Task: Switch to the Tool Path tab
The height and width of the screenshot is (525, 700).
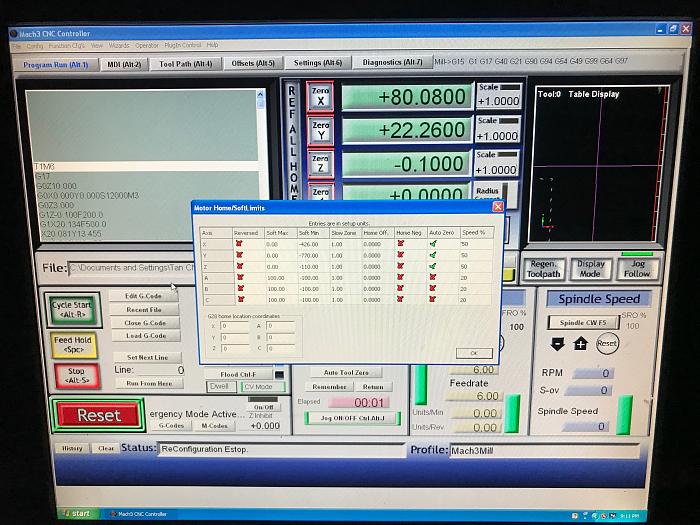Action: pyautogui.click(x=186, y=64)
